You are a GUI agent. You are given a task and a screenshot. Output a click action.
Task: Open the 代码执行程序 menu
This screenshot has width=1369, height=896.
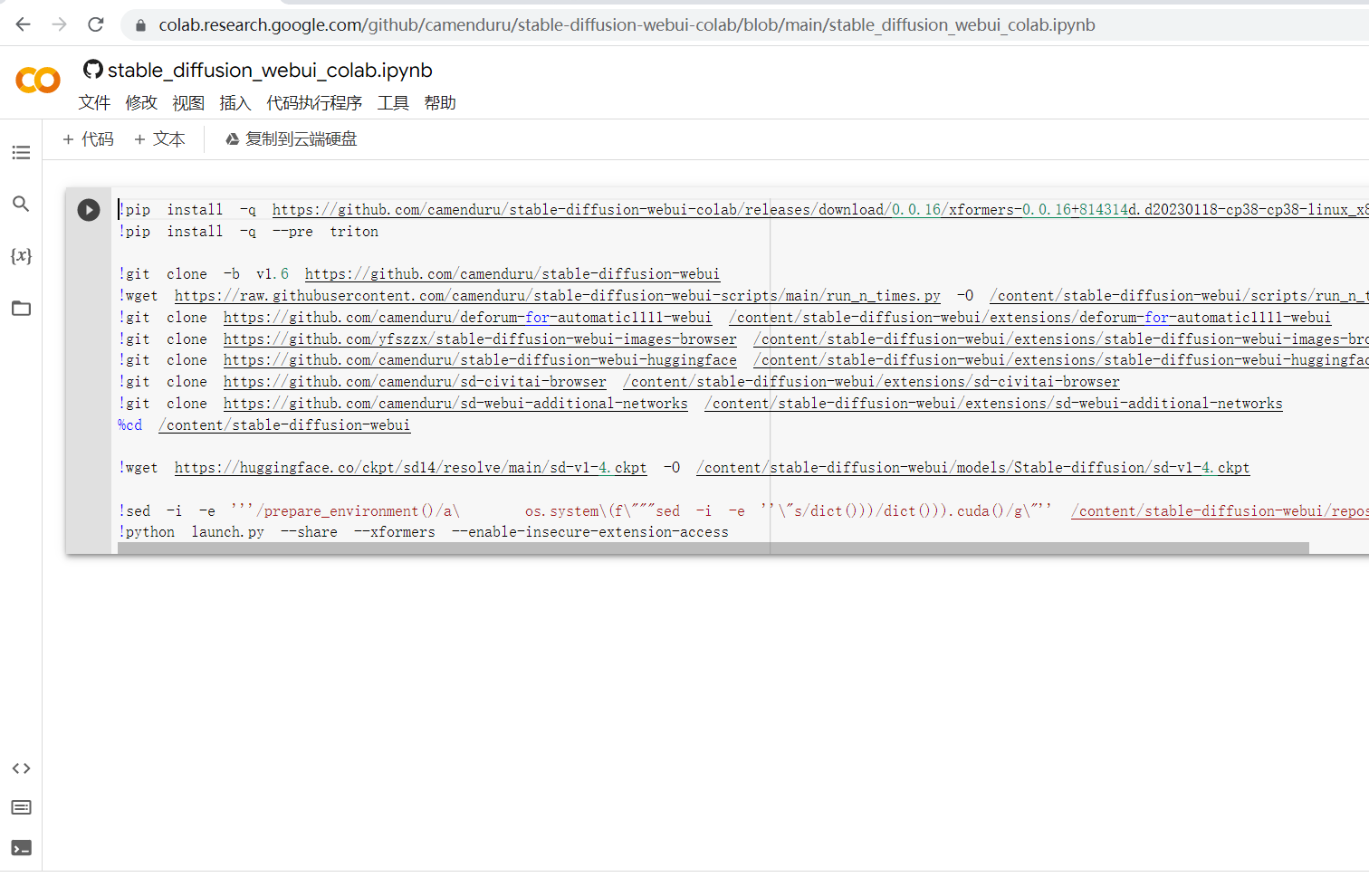(x=314, y=103)
